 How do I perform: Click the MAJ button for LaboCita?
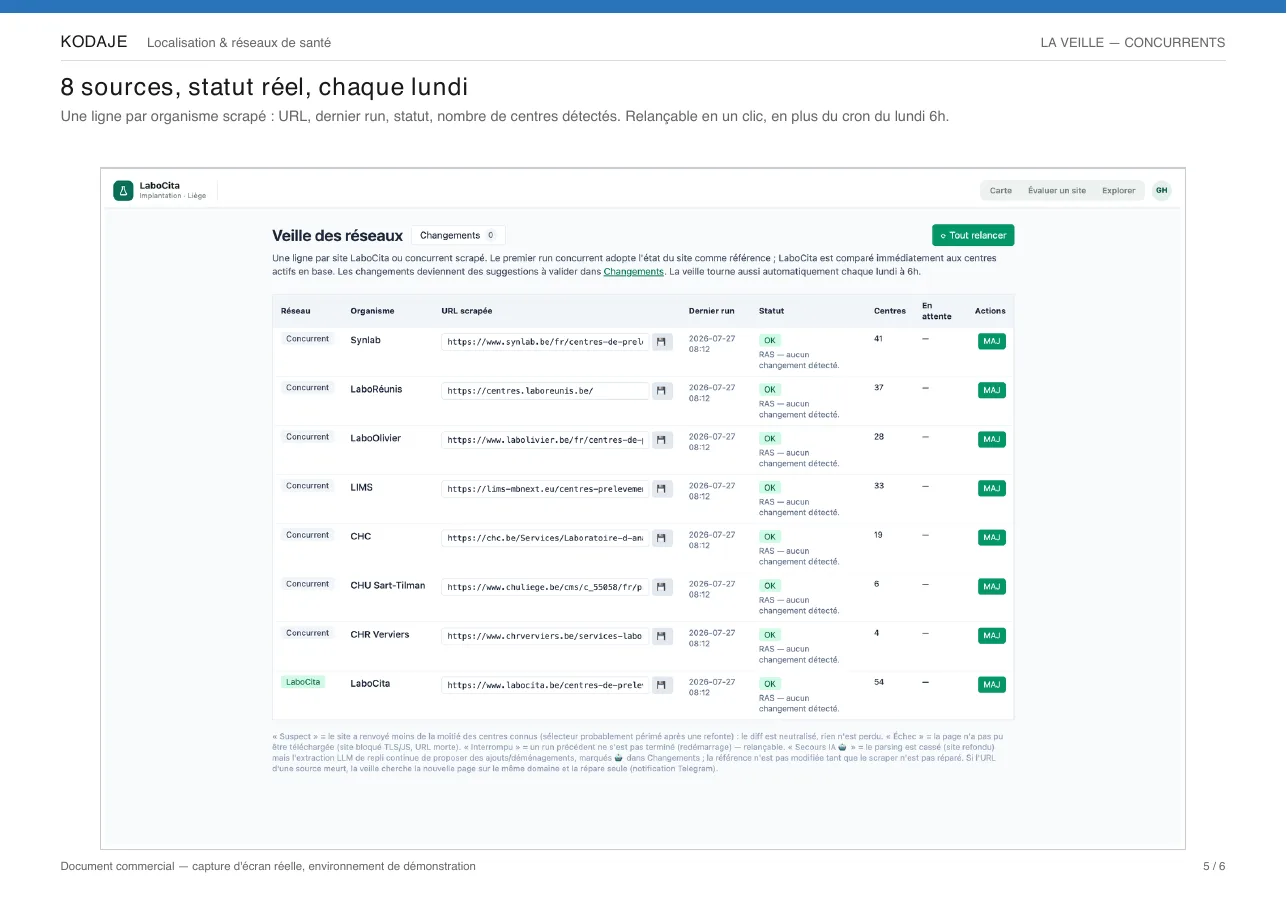click(x=992, y=684)
